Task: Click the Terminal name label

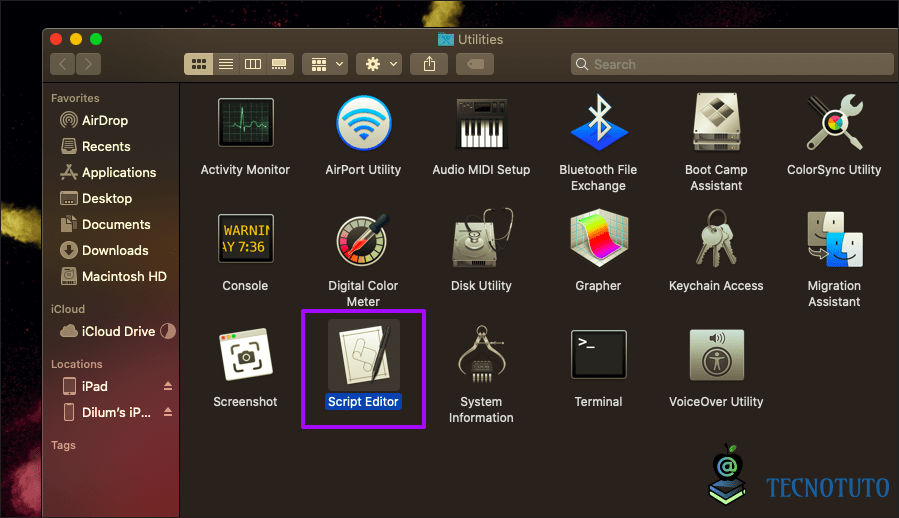Action: coord(599,402)
